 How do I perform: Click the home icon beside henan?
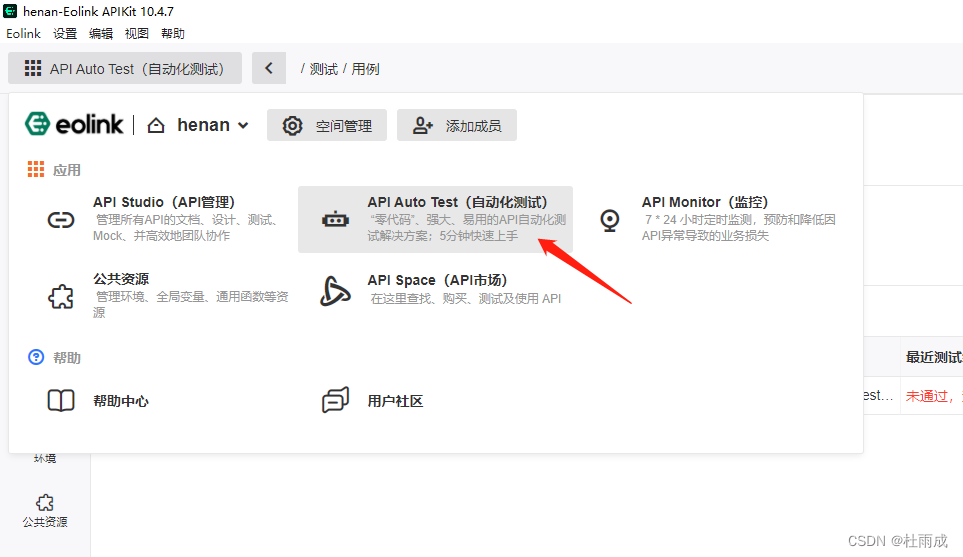[x=156, y=125]
